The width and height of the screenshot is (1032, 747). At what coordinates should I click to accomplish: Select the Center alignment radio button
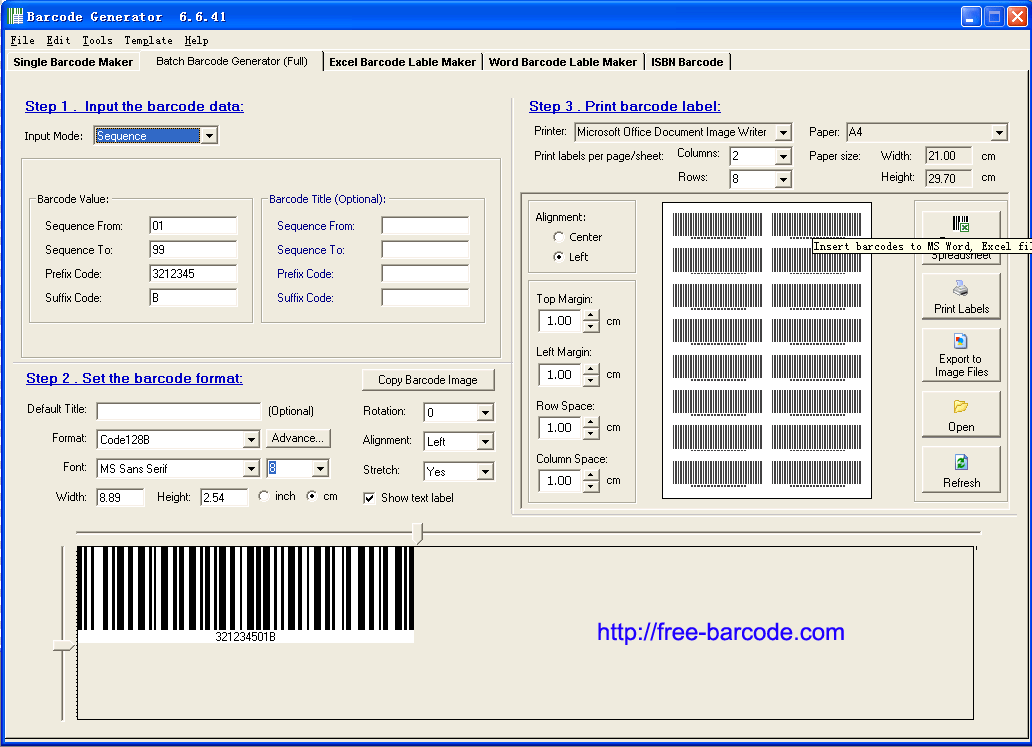click(558, 237)
